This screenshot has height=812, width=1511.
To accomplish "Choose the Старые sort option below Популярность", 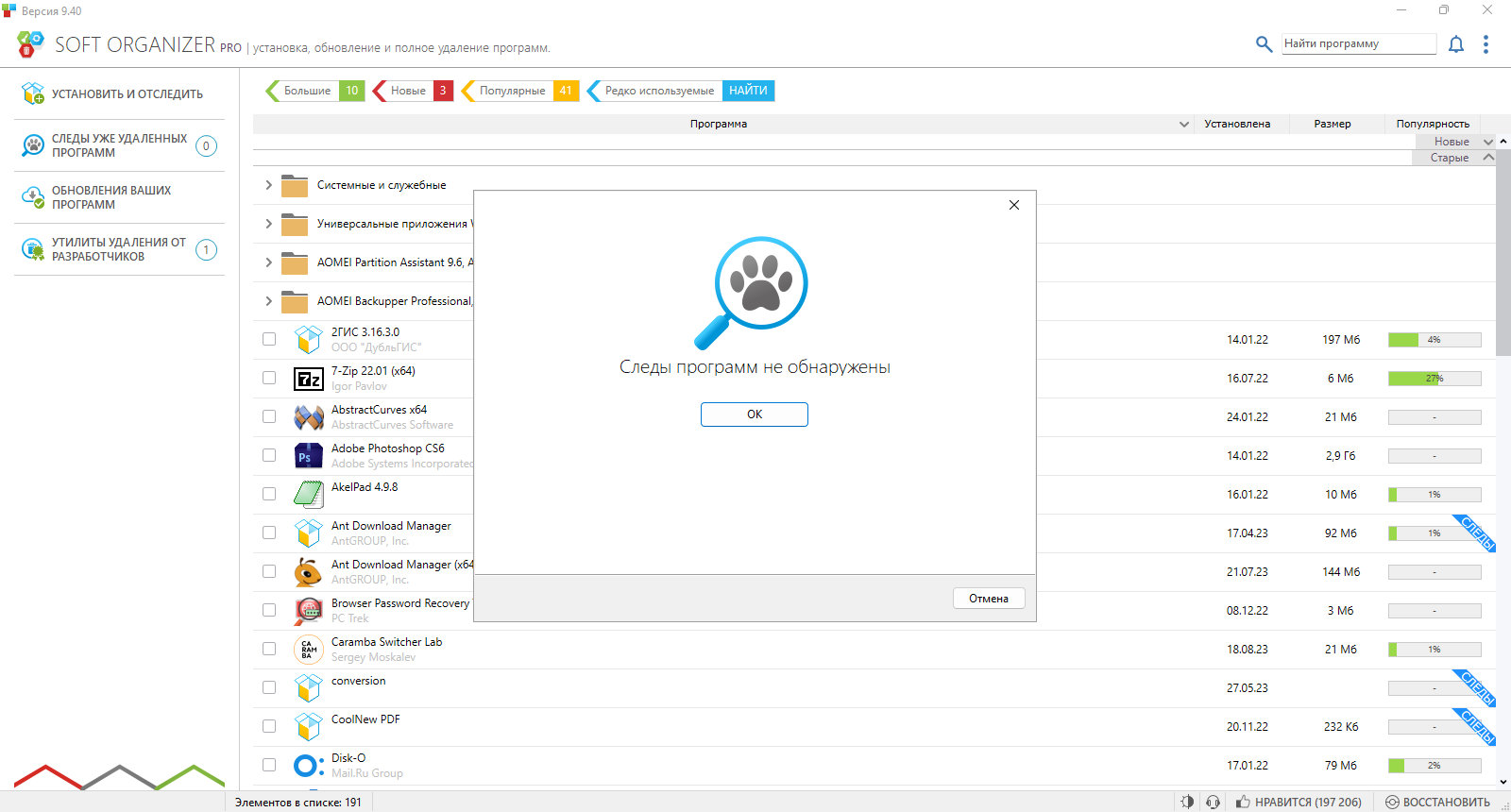I will [x=1455, y=158].
